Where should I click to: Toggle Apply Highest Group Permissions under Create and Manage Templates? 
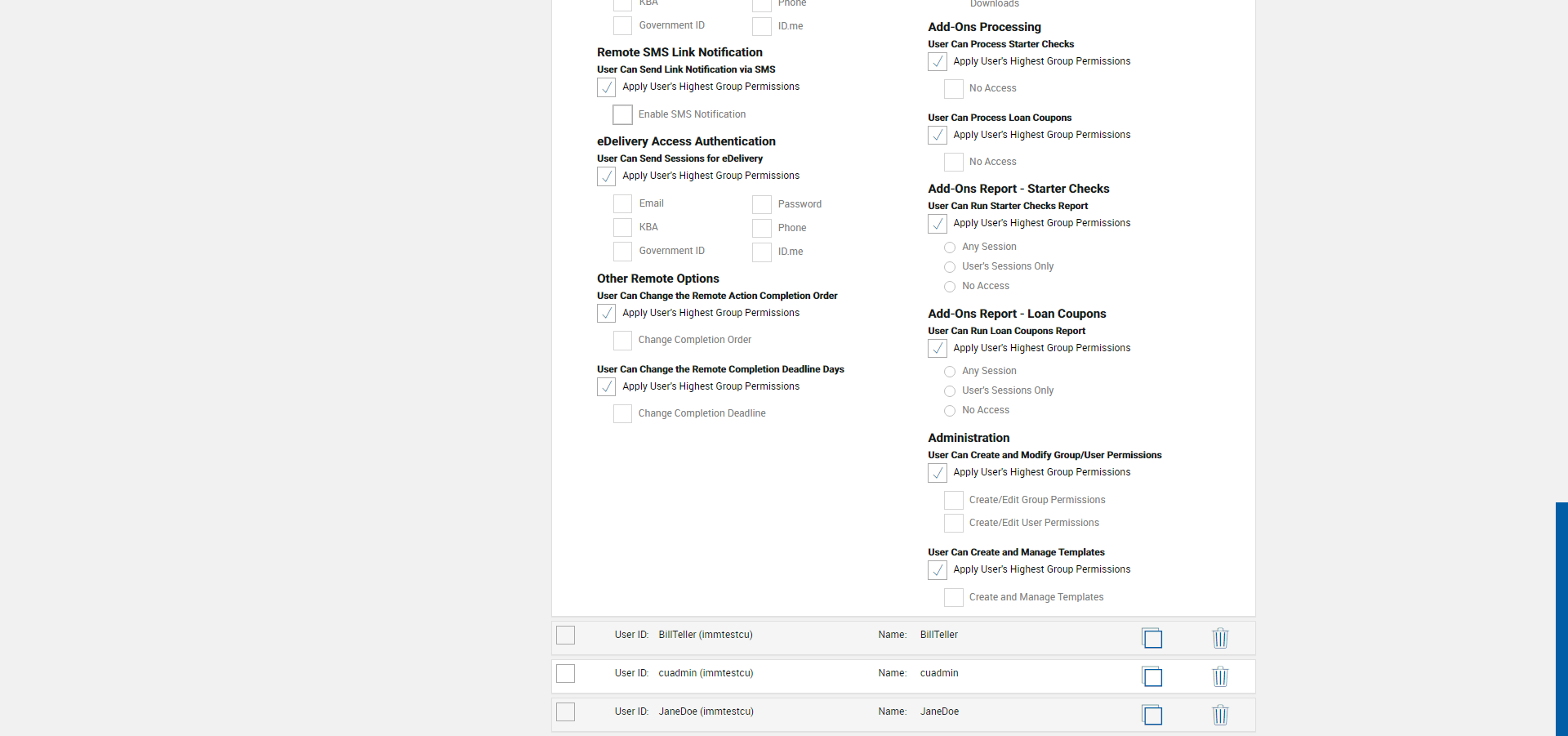point(938,570)
